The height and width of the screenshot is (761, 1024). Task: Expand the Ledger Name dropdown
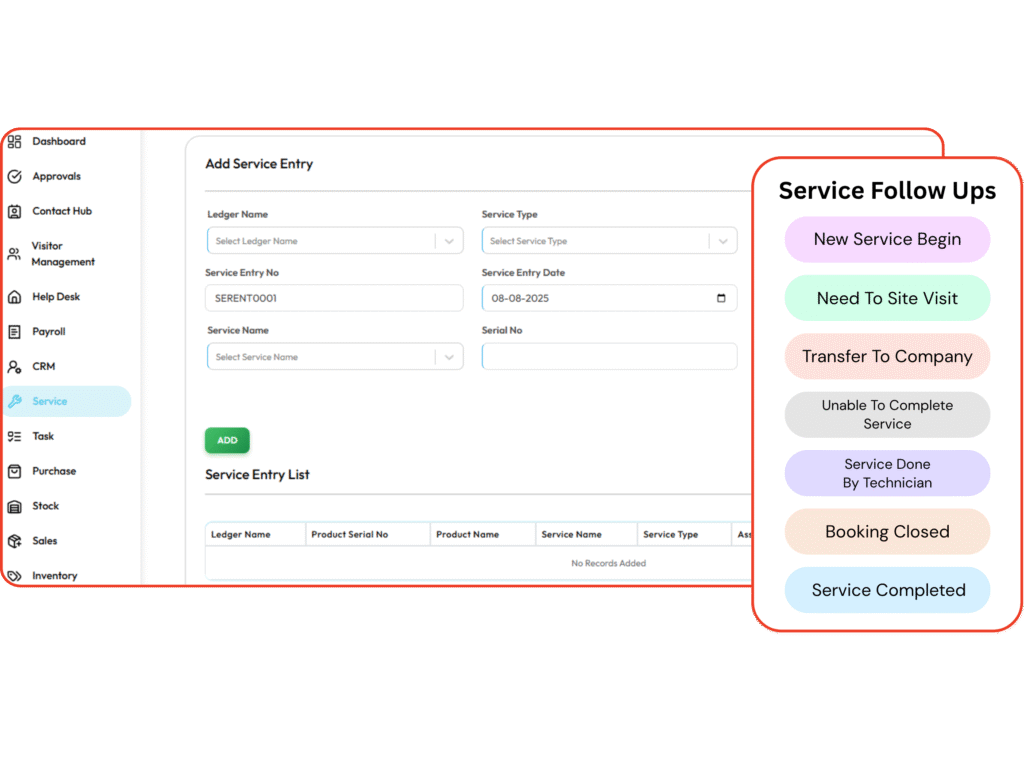tap(449, 241)
